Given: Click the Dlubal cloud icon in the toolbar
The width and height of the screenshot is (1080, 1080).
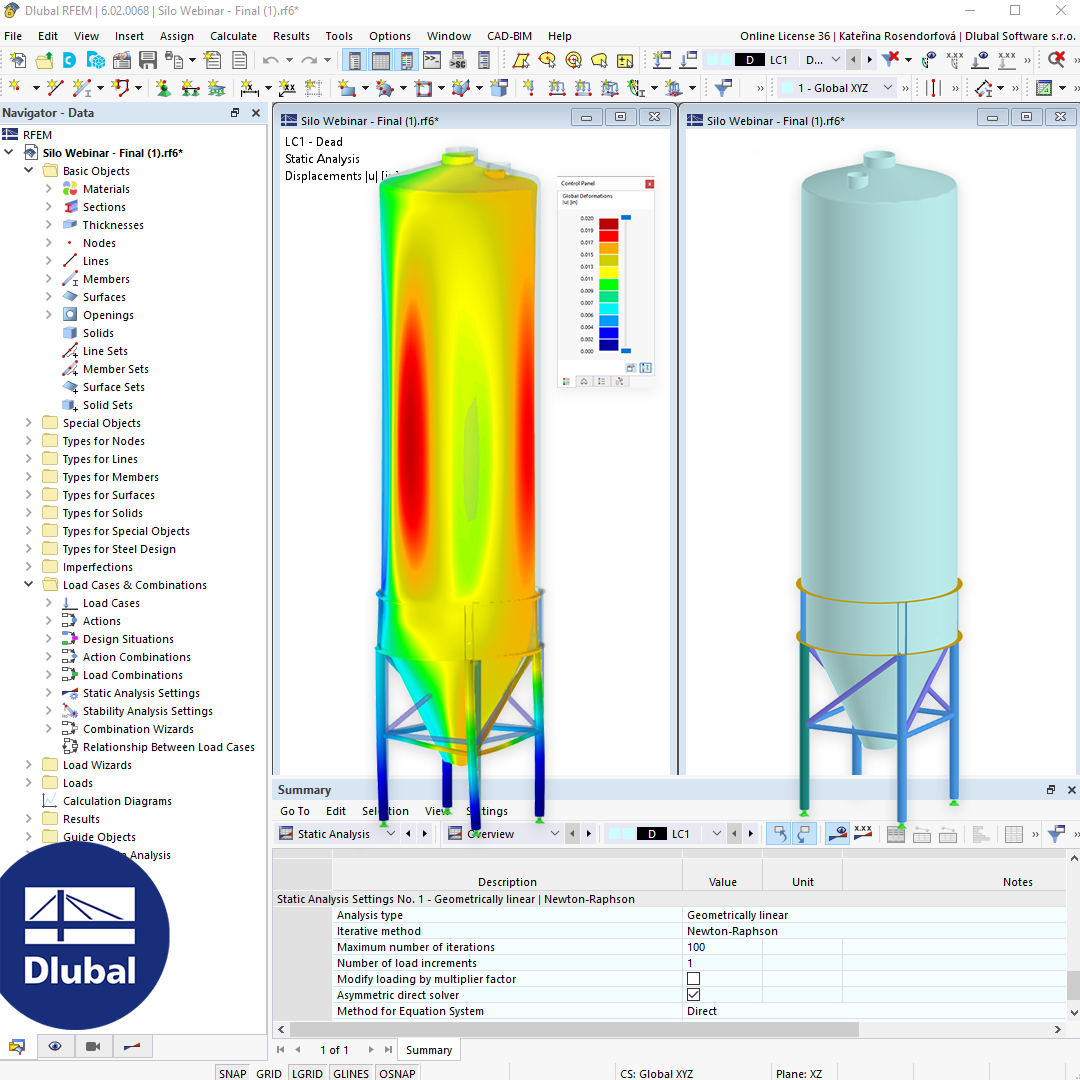Looking at the screenshot, I should tap(70, 61).
